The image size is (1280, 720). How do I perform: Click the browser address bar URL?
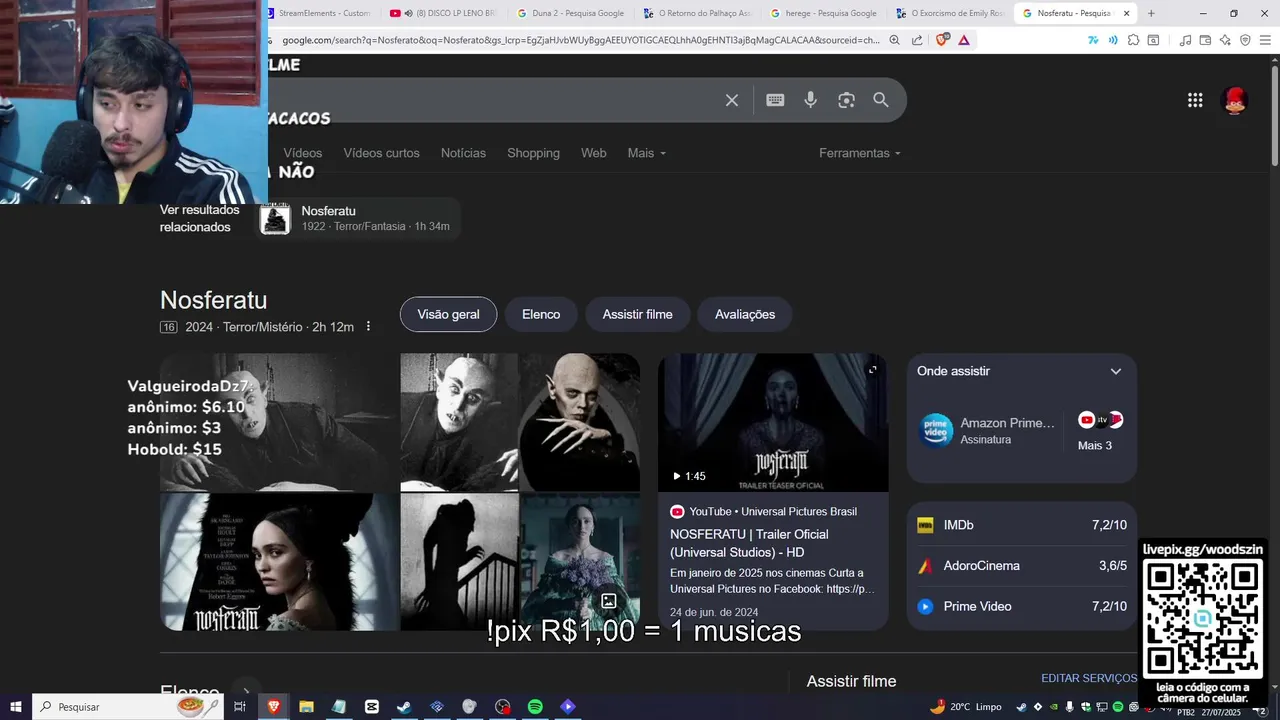pos(580,40)
